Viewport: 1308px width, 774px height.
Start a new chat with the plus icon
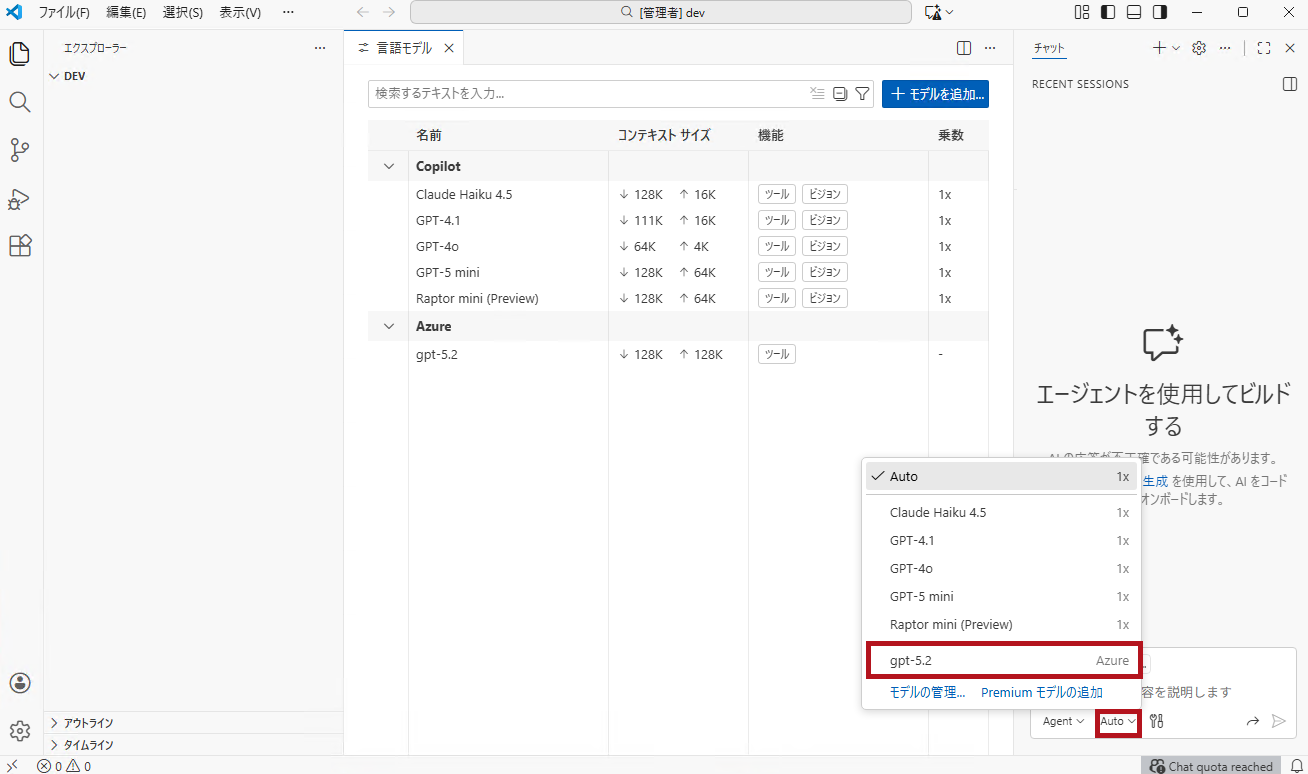click(1157, 47)
